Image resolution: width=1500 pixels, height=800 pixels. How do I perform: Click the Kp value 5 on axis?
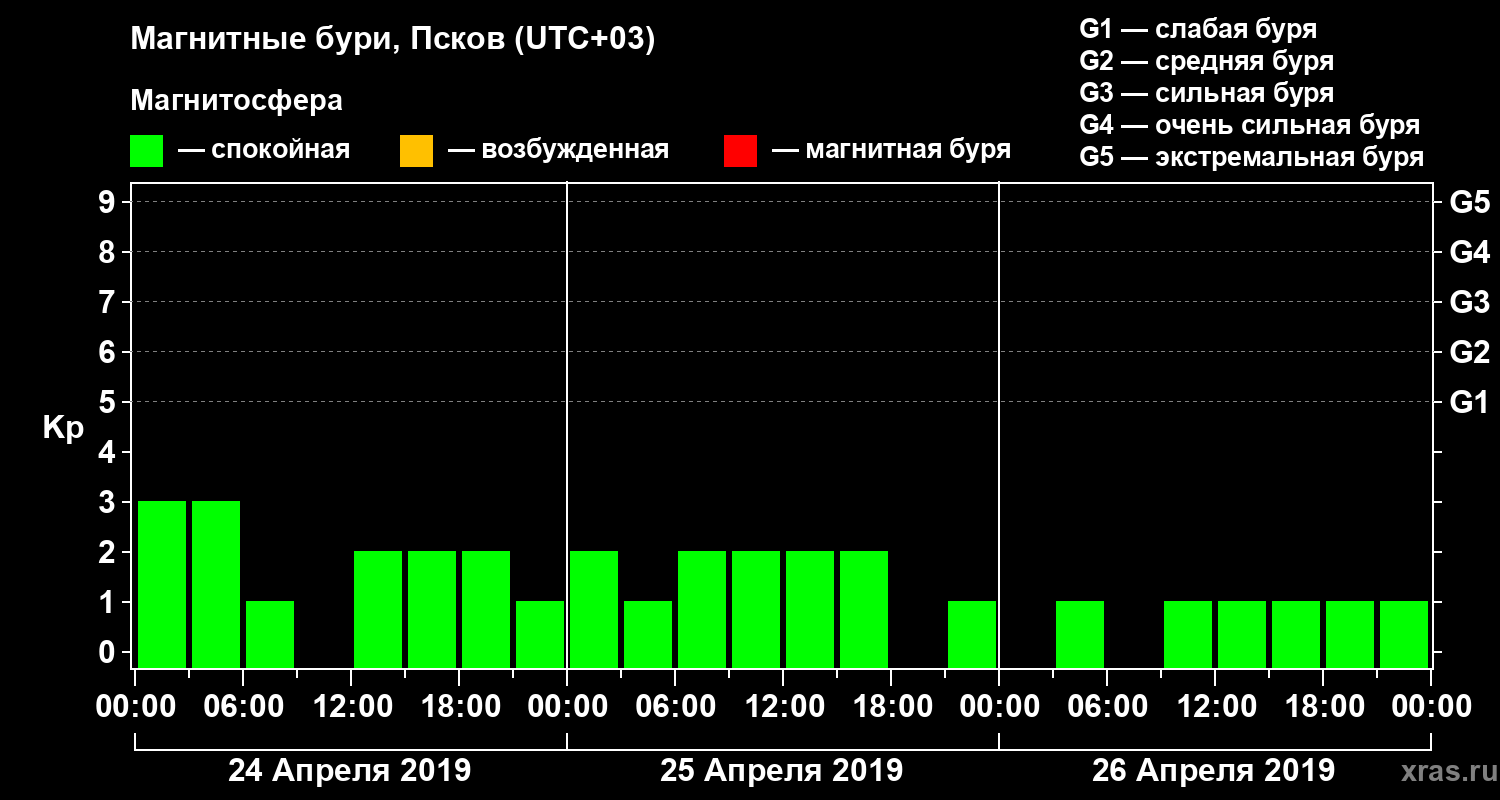(108, 402)
